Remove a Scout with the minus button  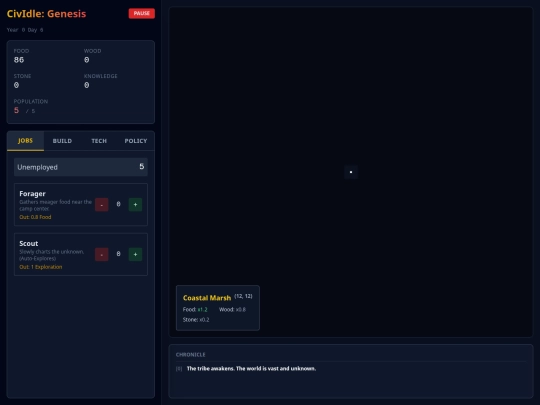pos(102,254)
